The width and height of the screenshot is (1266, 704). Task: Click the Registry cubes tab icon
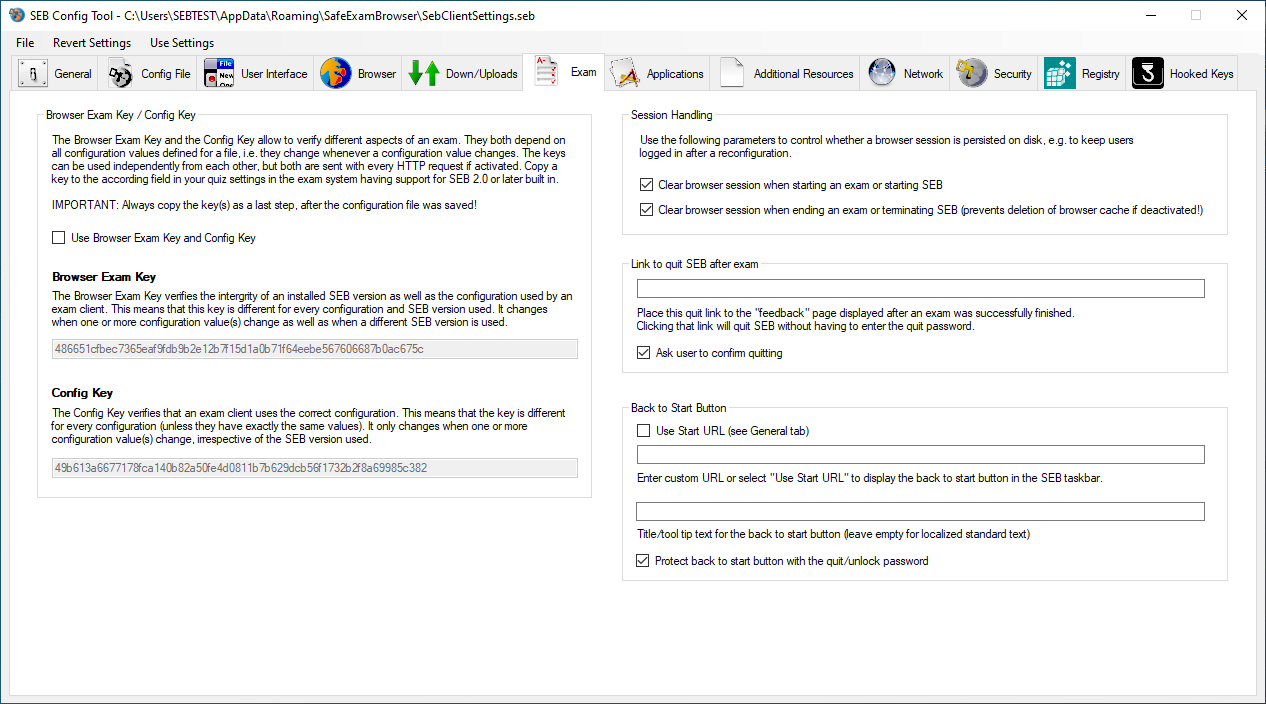point(1060,74)
